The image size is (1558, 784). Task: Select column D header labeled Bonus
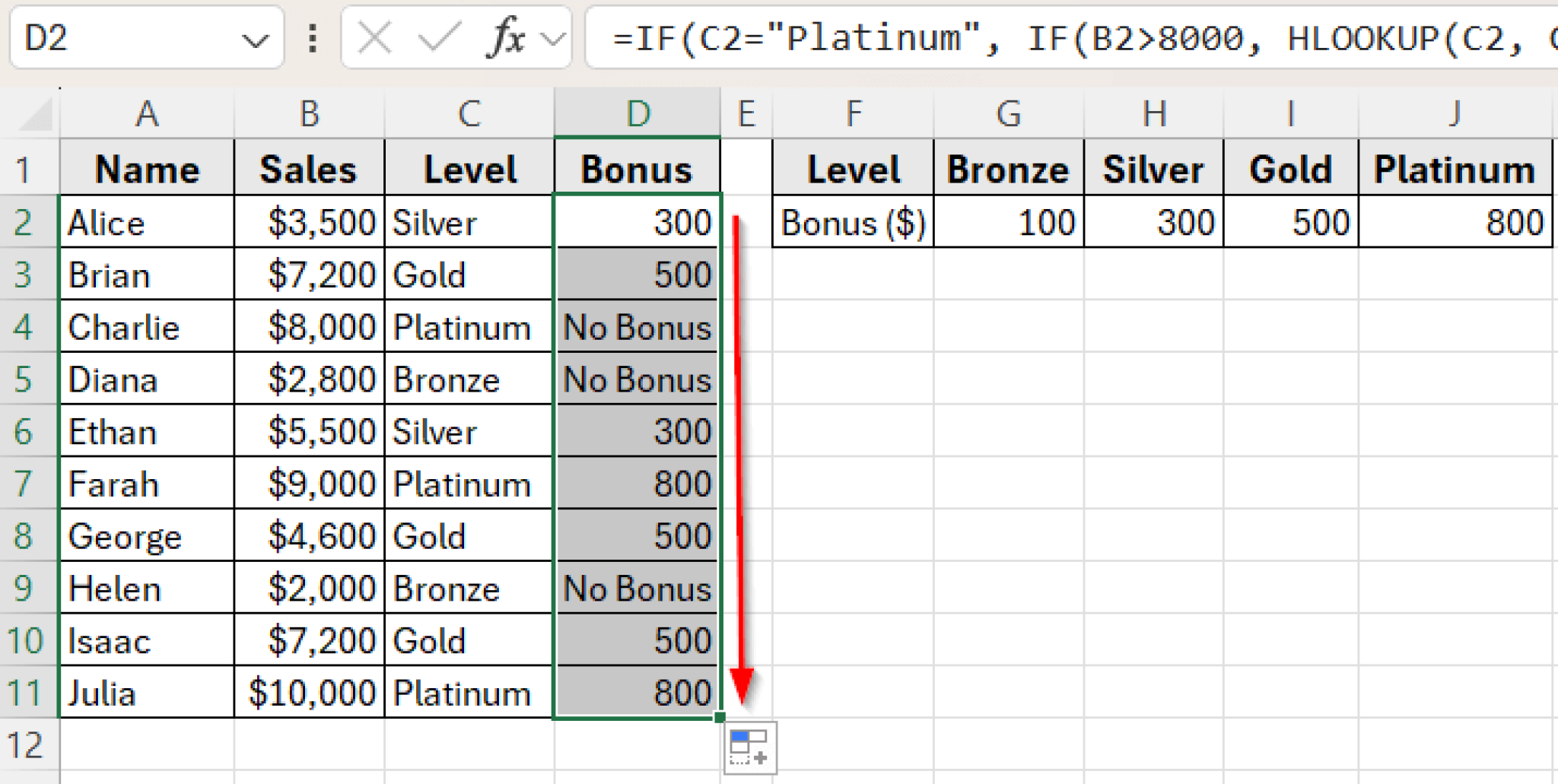[637, 113]
